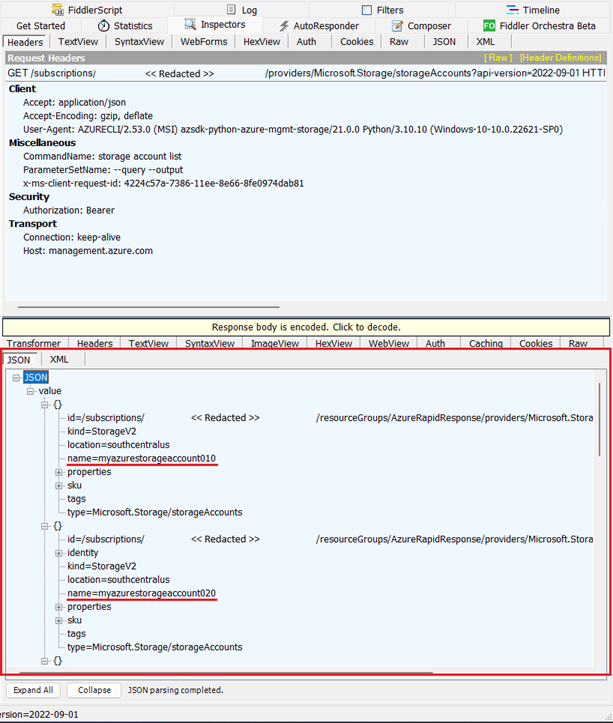This screenshot has width=613, height=723.
Task: Select the response JSON tab
Action: point(19,360)
